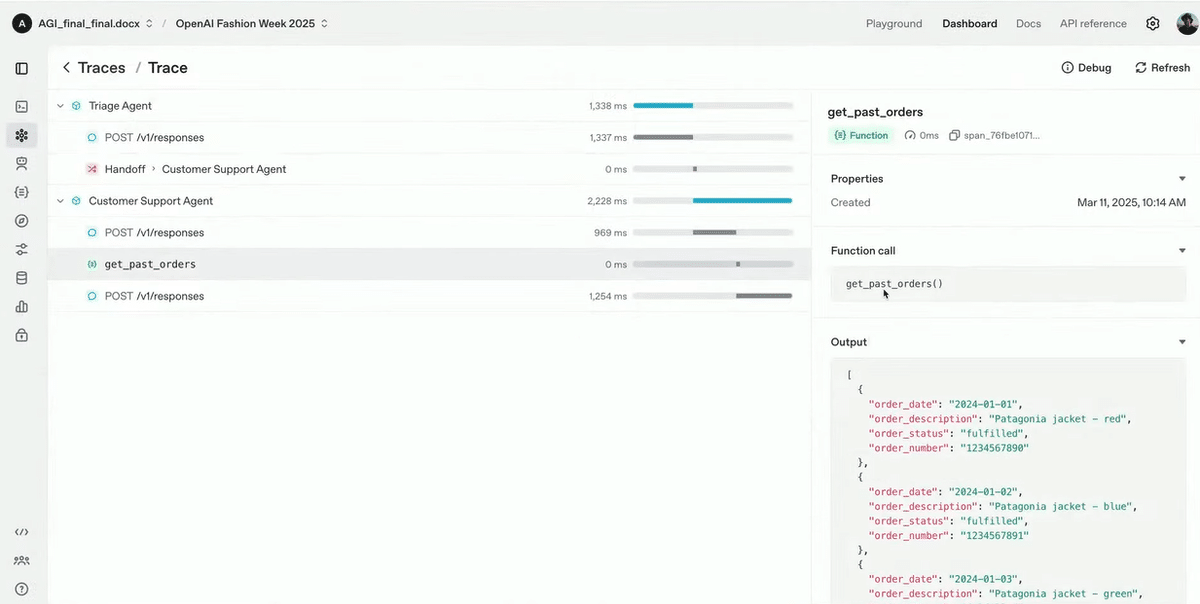The image size is (1200, 604).
Task: Select the database Storage icon in sidebar
Action: [21, 277]
